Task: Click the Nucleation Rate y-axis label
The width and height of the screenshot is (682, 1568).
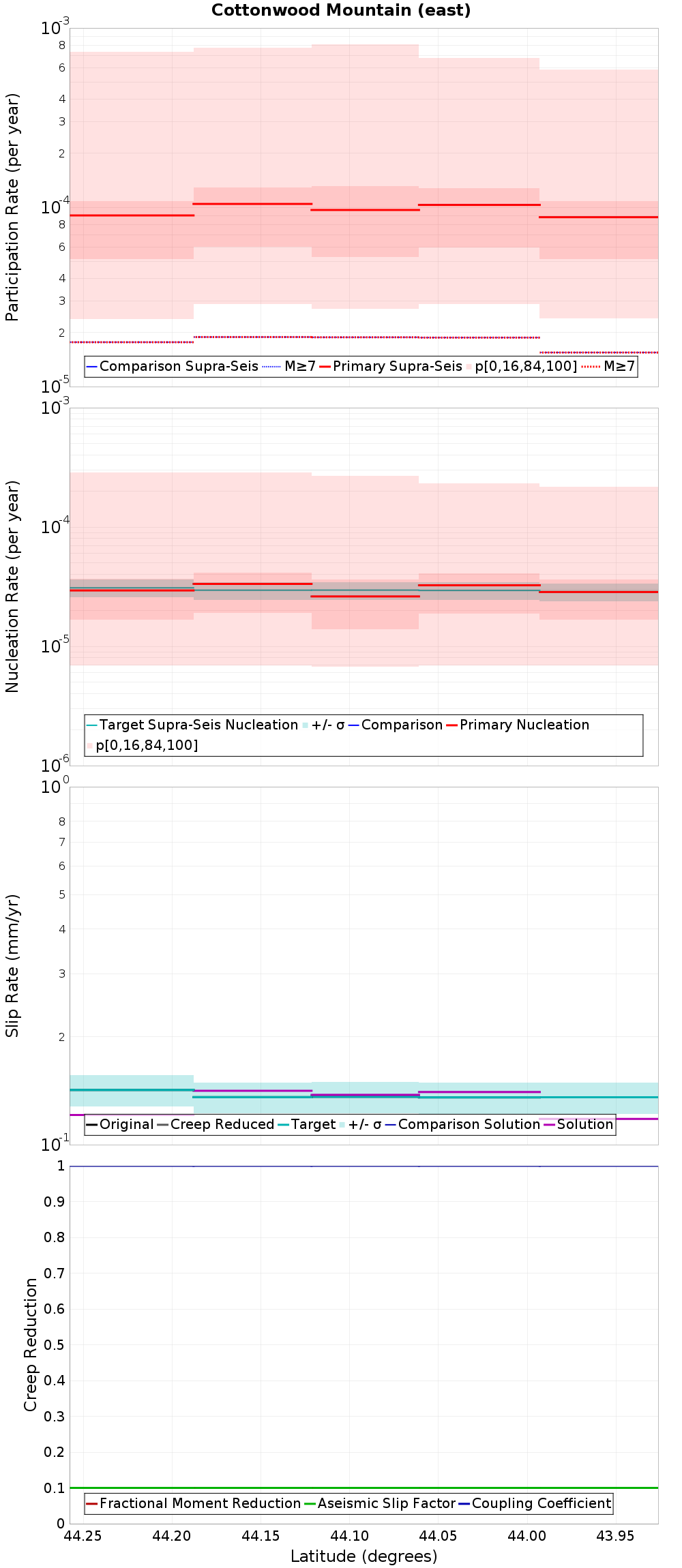Action: tap(12, 586)
